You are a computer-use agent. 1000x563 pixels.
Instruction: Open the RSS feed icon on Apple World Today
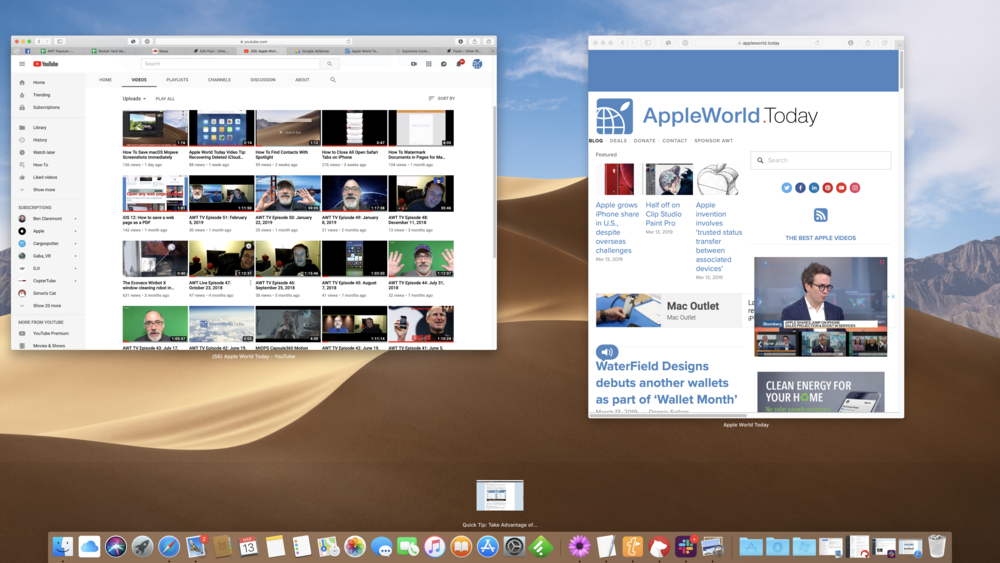[821, 215]
